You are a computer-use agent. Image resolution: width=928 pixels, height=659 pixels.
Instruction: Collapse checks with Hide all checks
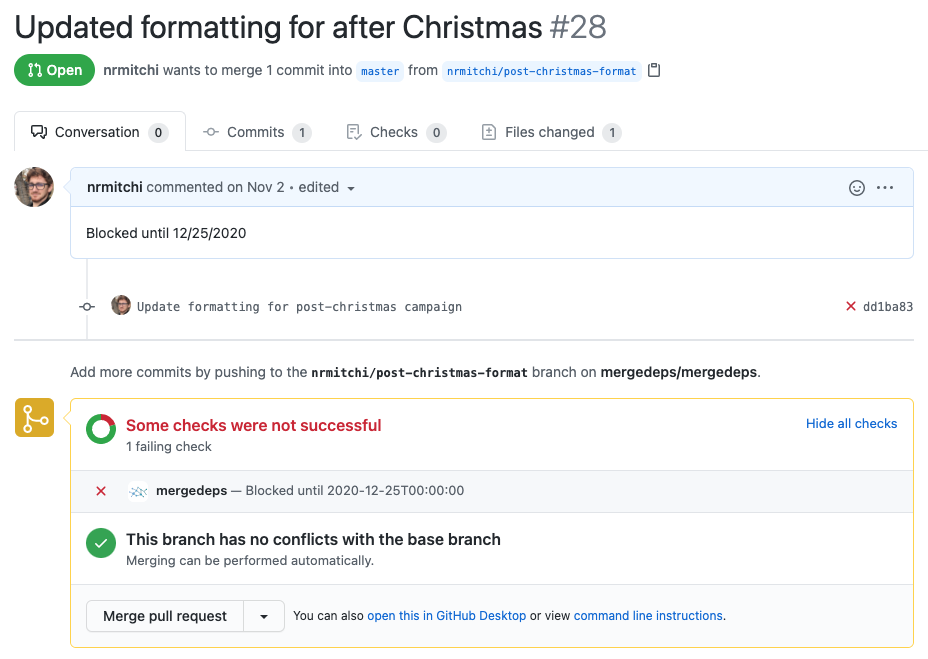click(851, 423)
